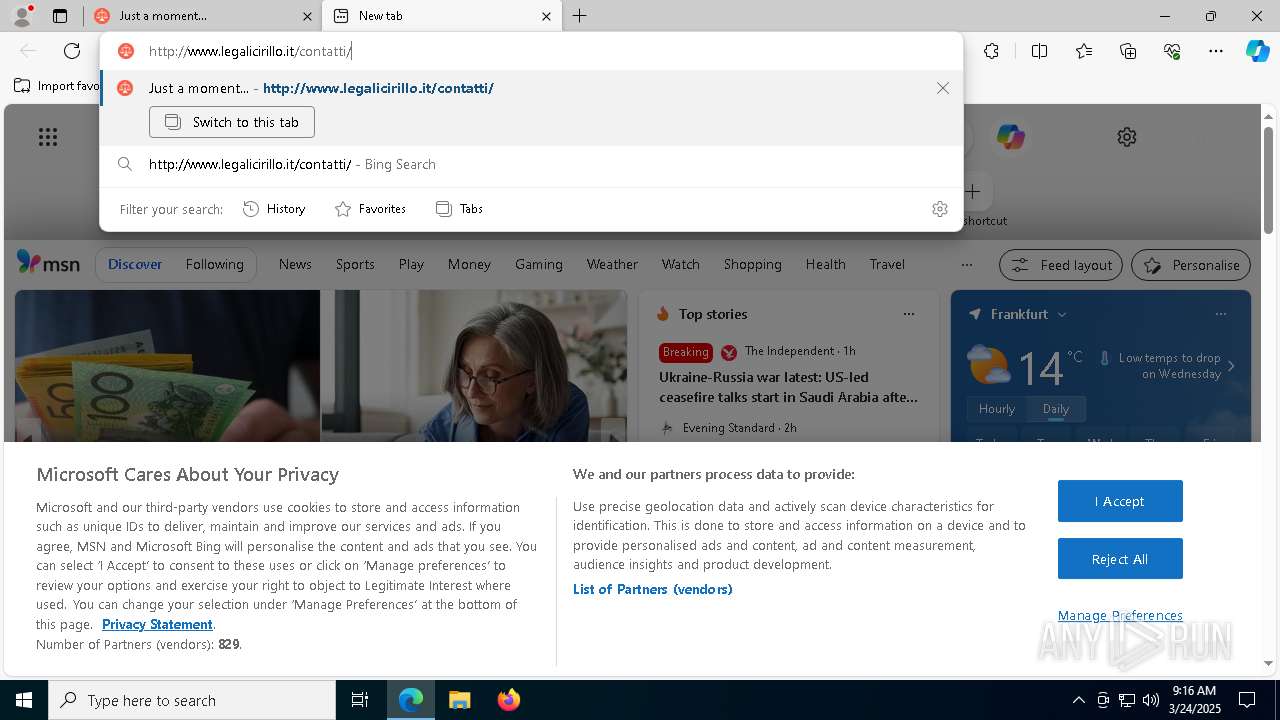
Task: Expand the Frankfurt location dropdown
Action: (x=1062, y=314)
